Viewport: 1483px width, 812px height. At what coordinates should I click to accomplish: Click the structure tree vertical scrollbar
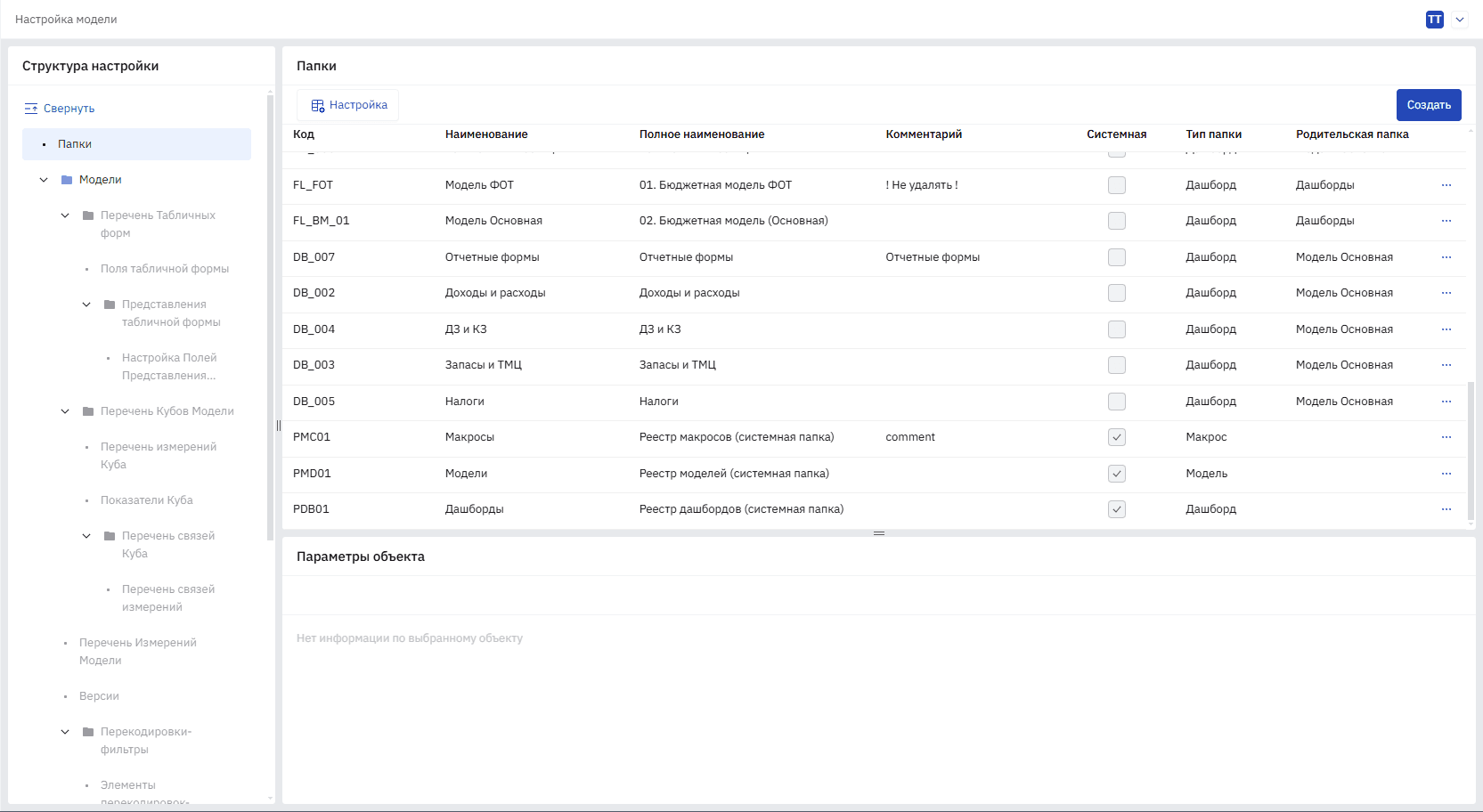[270, 316]
